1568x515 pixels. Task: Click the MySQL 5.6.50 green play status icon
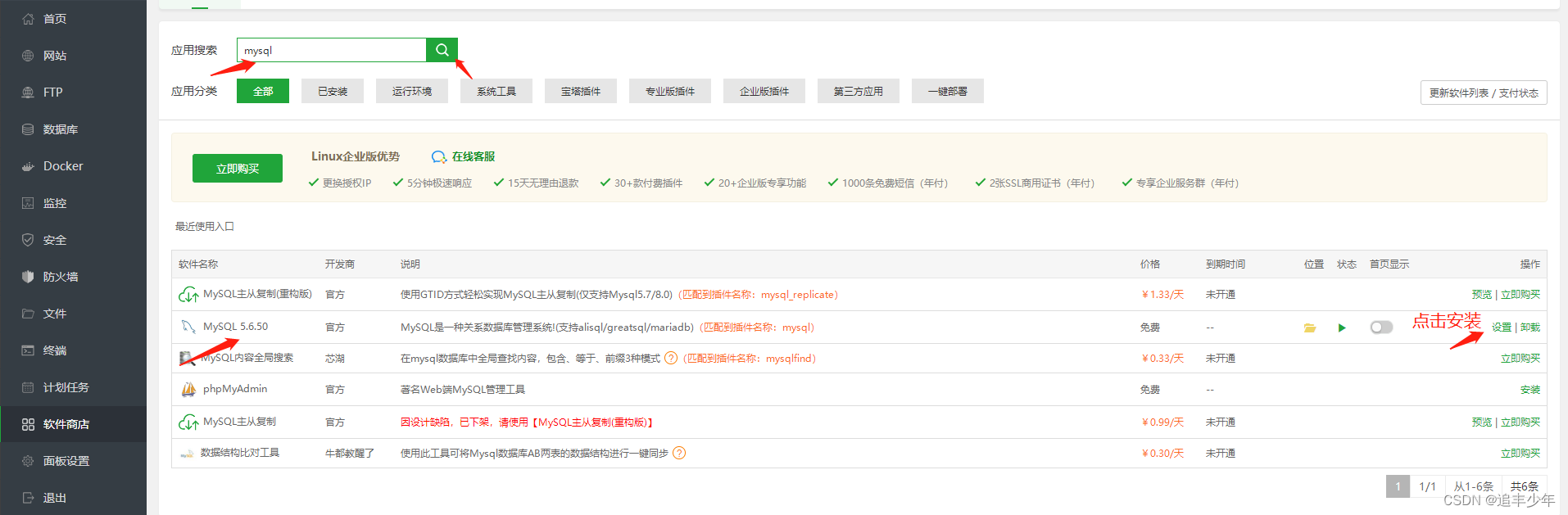pos(1342,328)
